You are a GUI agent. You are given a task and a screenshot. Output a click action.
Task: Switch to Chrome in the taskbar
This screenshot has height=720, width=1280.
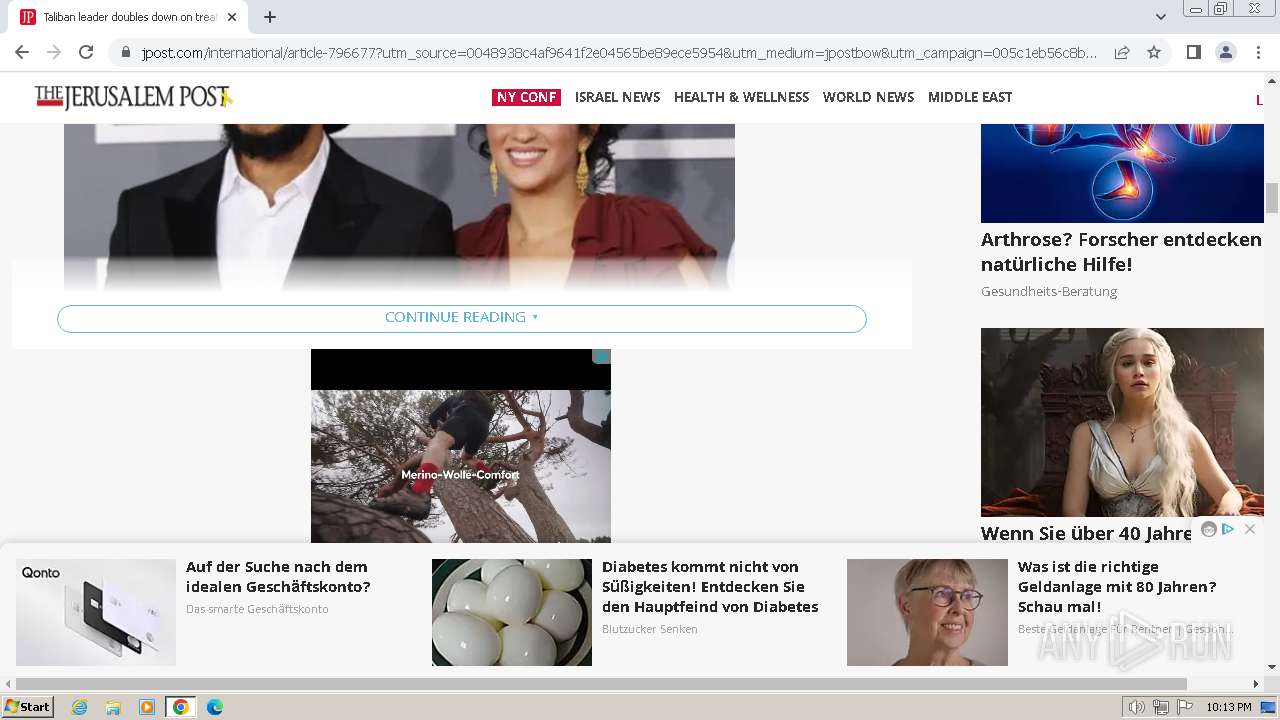pyautogui.click(x=180, y=707)
